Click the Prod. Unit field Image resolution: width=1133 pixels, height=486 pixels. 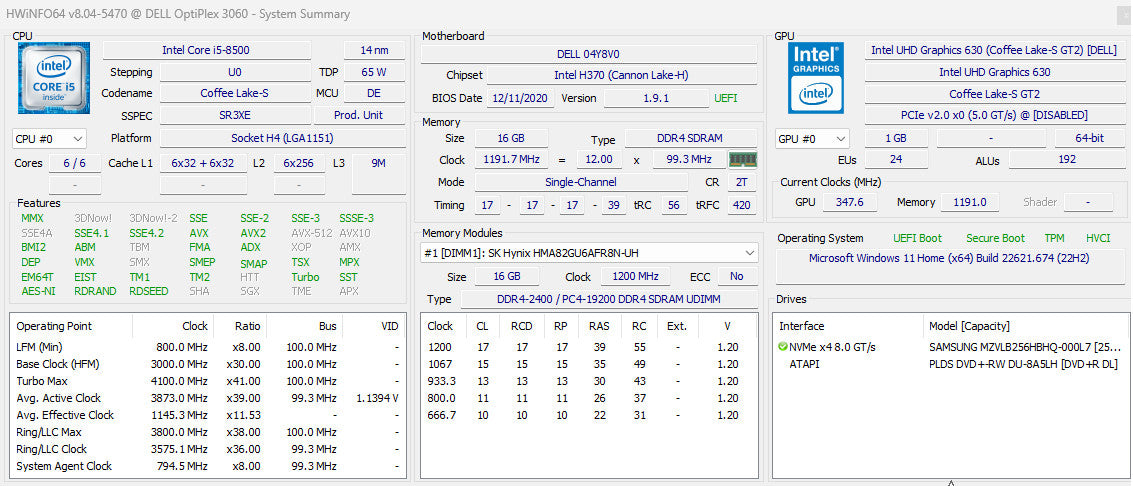pyautogui.click(x=358, y=115)
